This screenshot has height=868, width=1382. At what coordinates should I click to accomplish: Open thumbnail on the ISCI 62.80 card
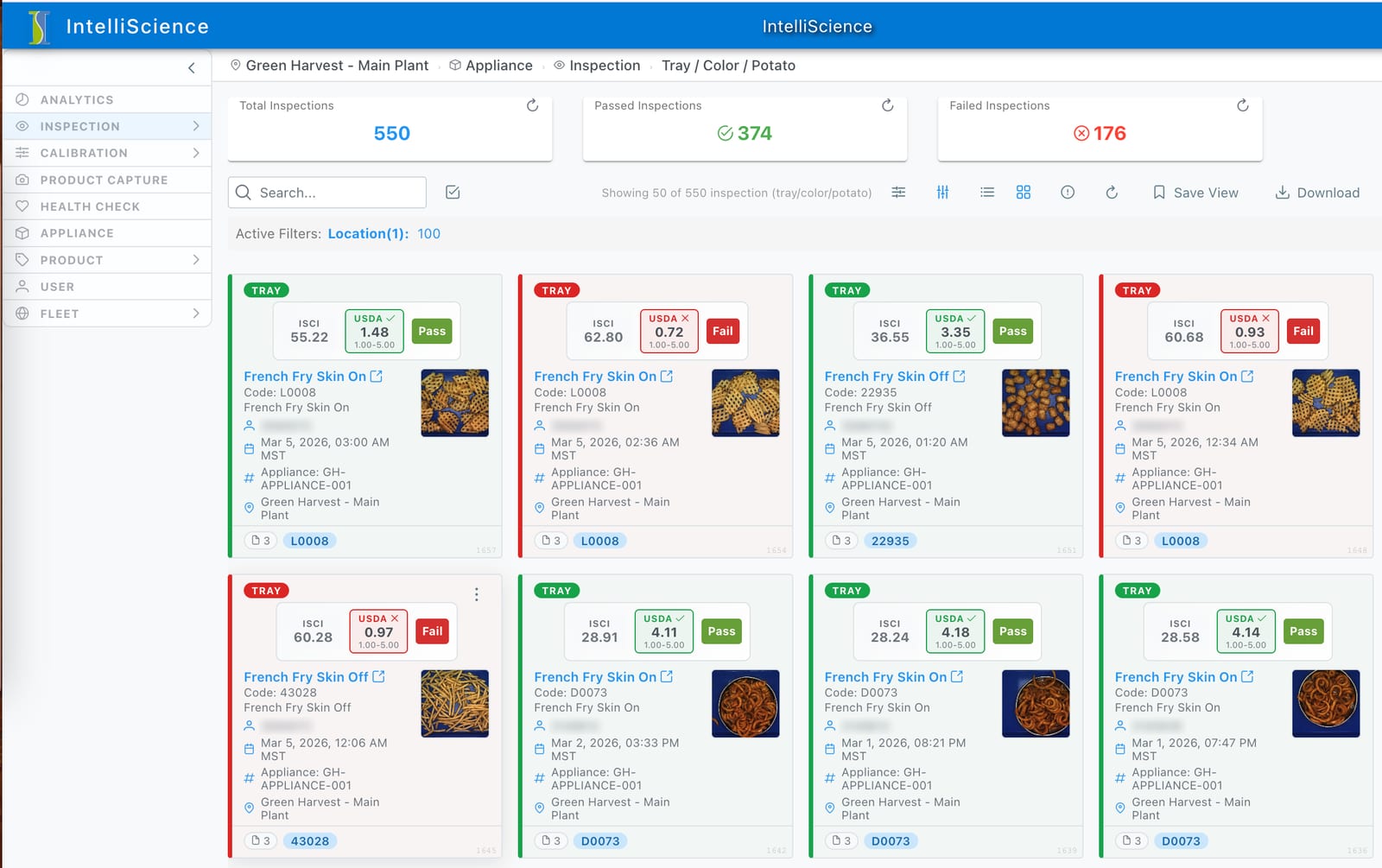[x=745, y=403]
